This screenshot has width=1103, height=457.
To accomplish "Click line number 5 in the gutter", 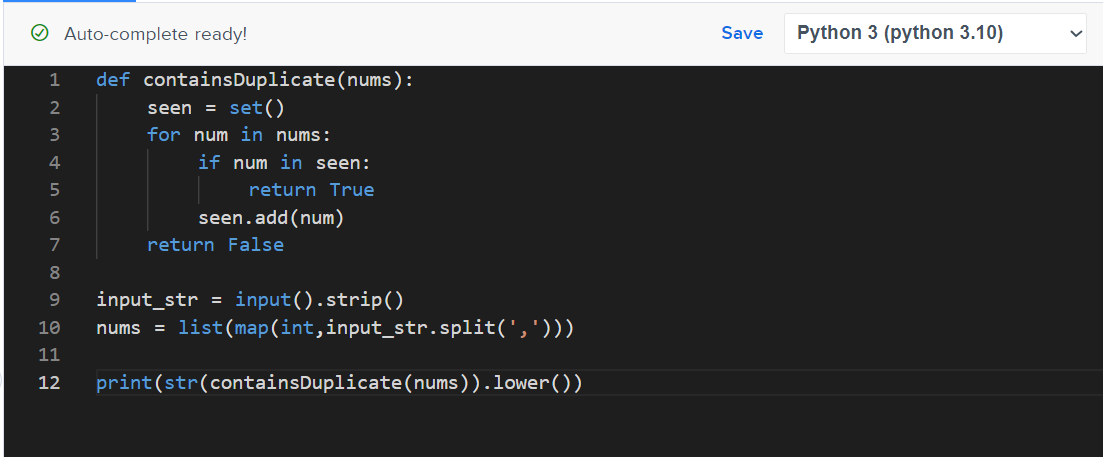I will [54, 190].
